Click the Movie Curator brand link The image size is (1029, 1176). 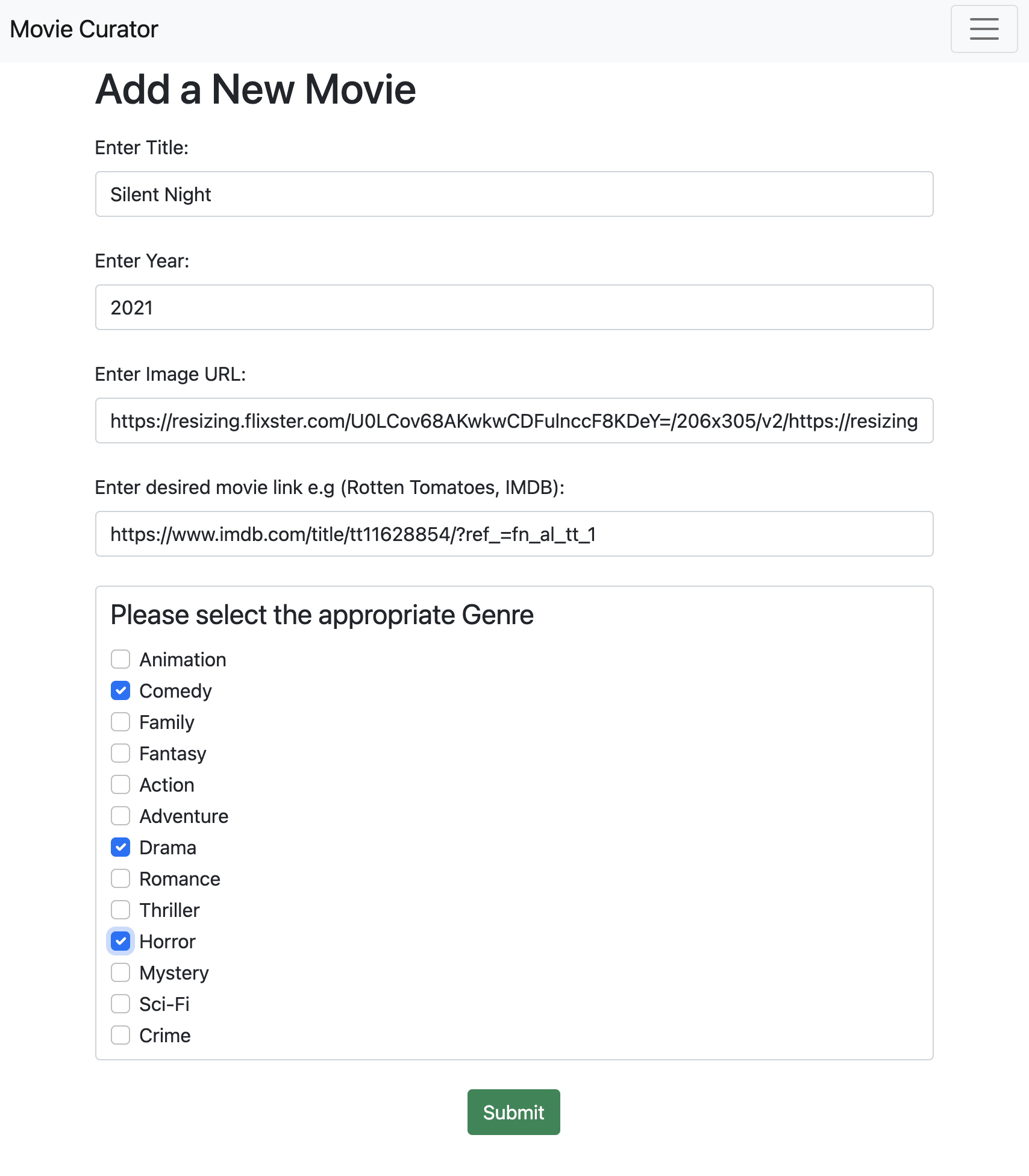point(83,29)
